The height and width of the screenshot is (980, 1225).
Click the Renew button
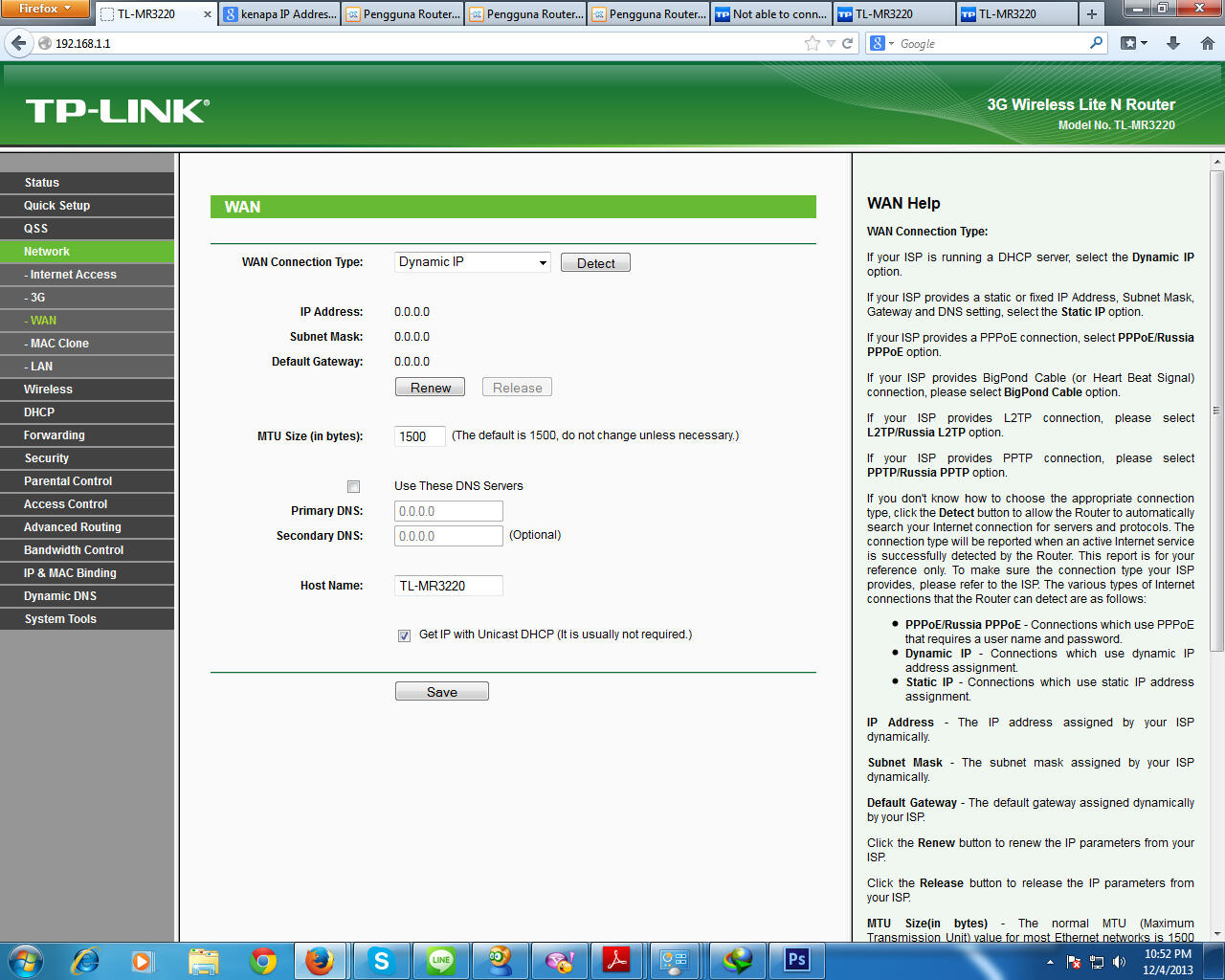[x=430, y=388]
